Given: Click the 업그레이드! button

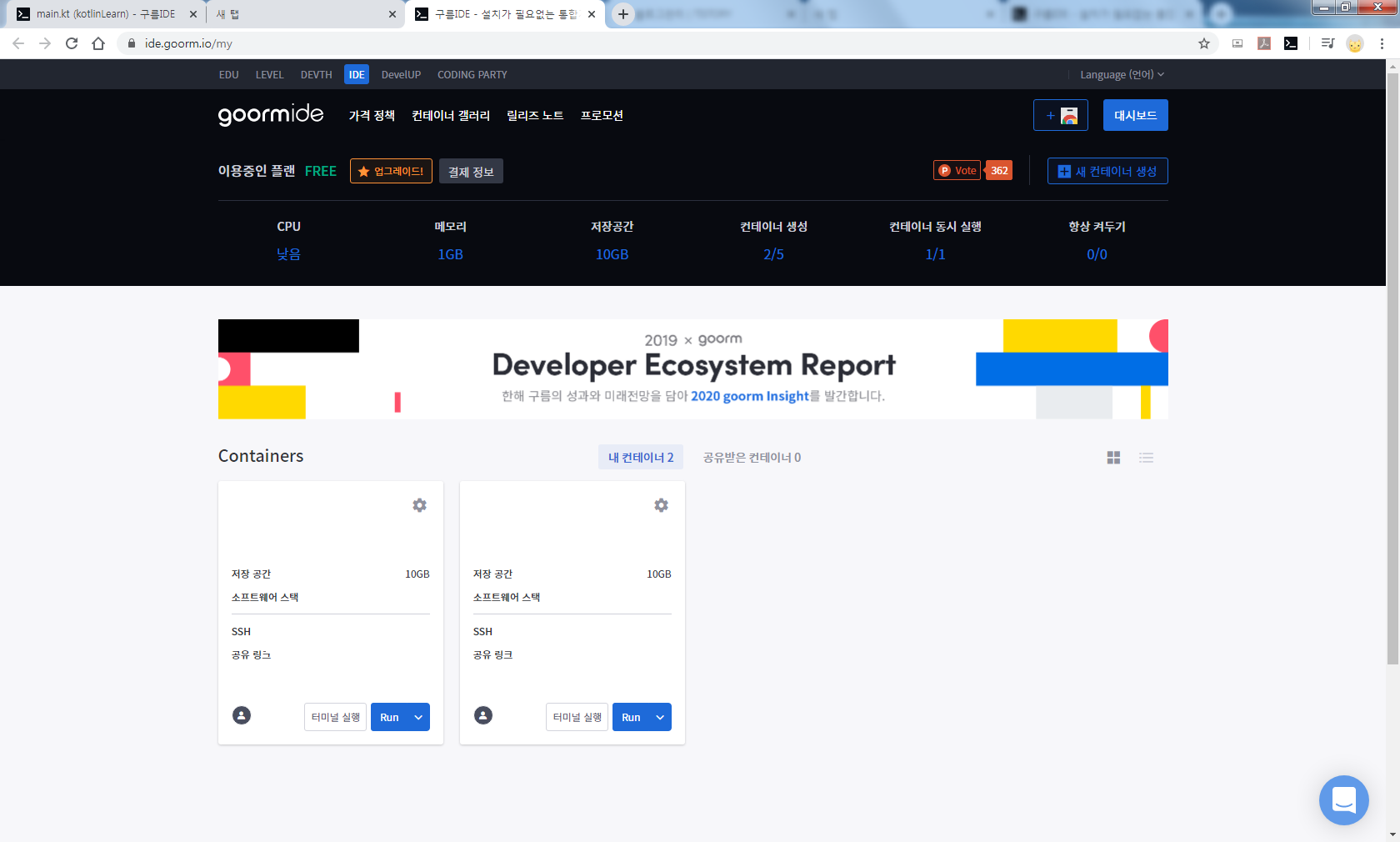Looking at the screenshot, I should pos(391,171).
